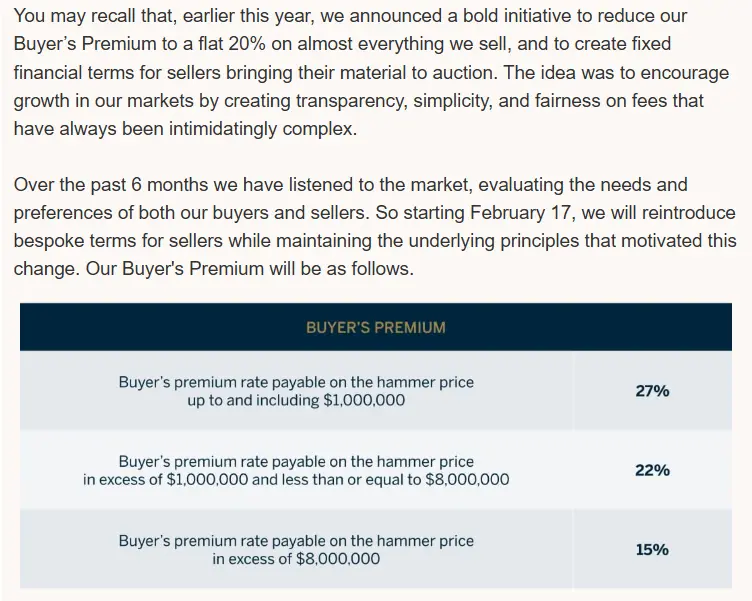The height and width of the screenshot is (601, 752).
Task: Click the "up to and including $1,000,000" line
Action: (x=296, y=401)
